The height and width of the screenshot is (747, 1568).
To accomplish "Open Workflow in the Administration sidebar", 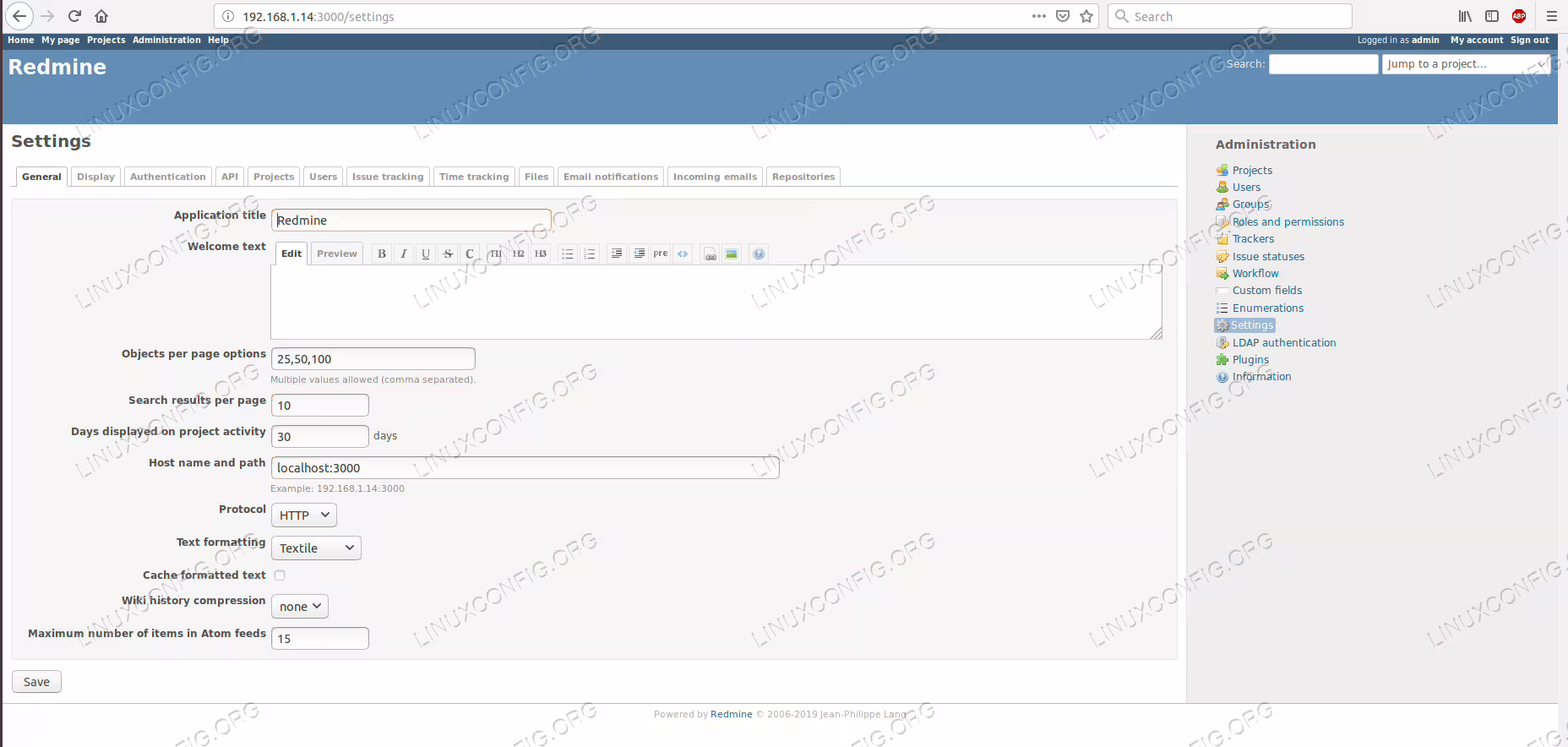I will point(1255,274).
